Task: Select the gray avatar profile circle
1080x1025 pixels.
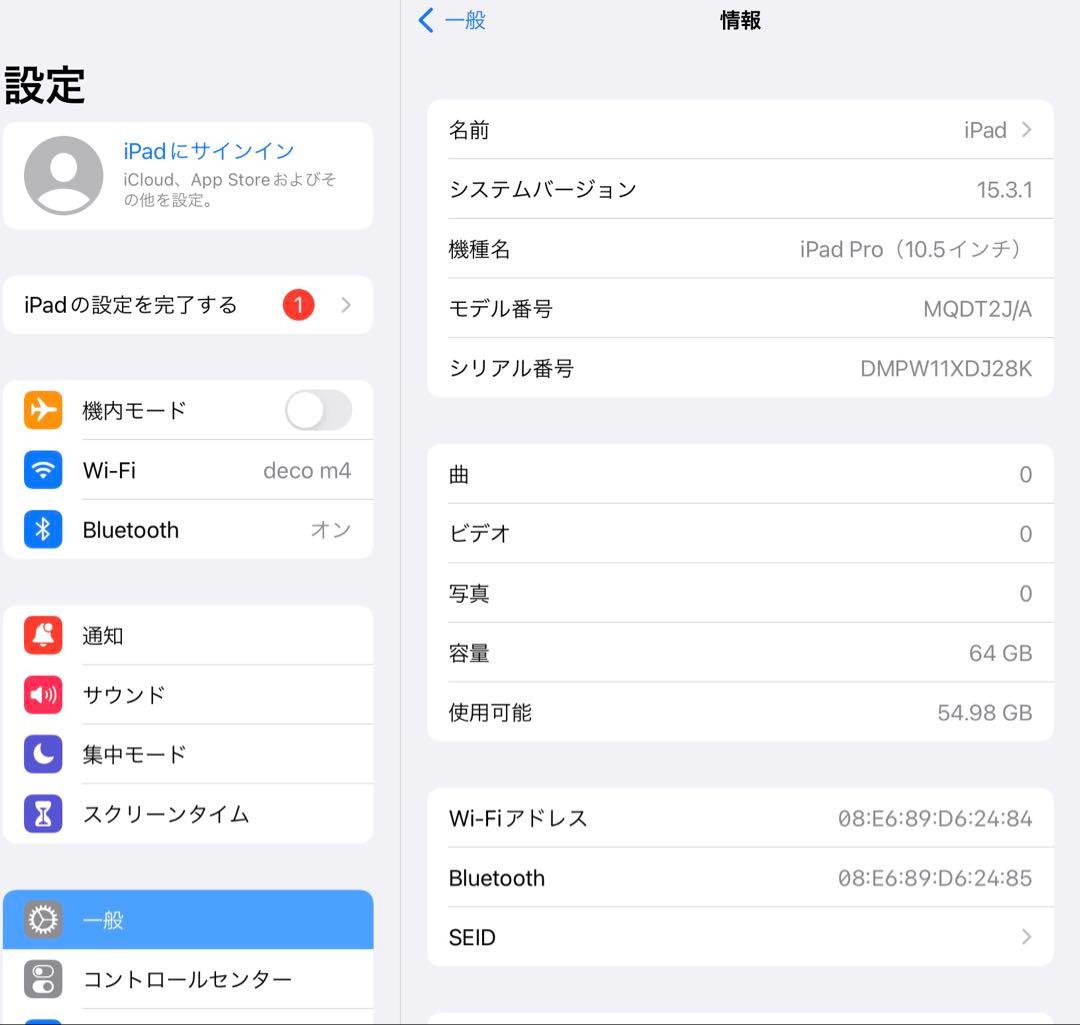Action: [63, 176]
